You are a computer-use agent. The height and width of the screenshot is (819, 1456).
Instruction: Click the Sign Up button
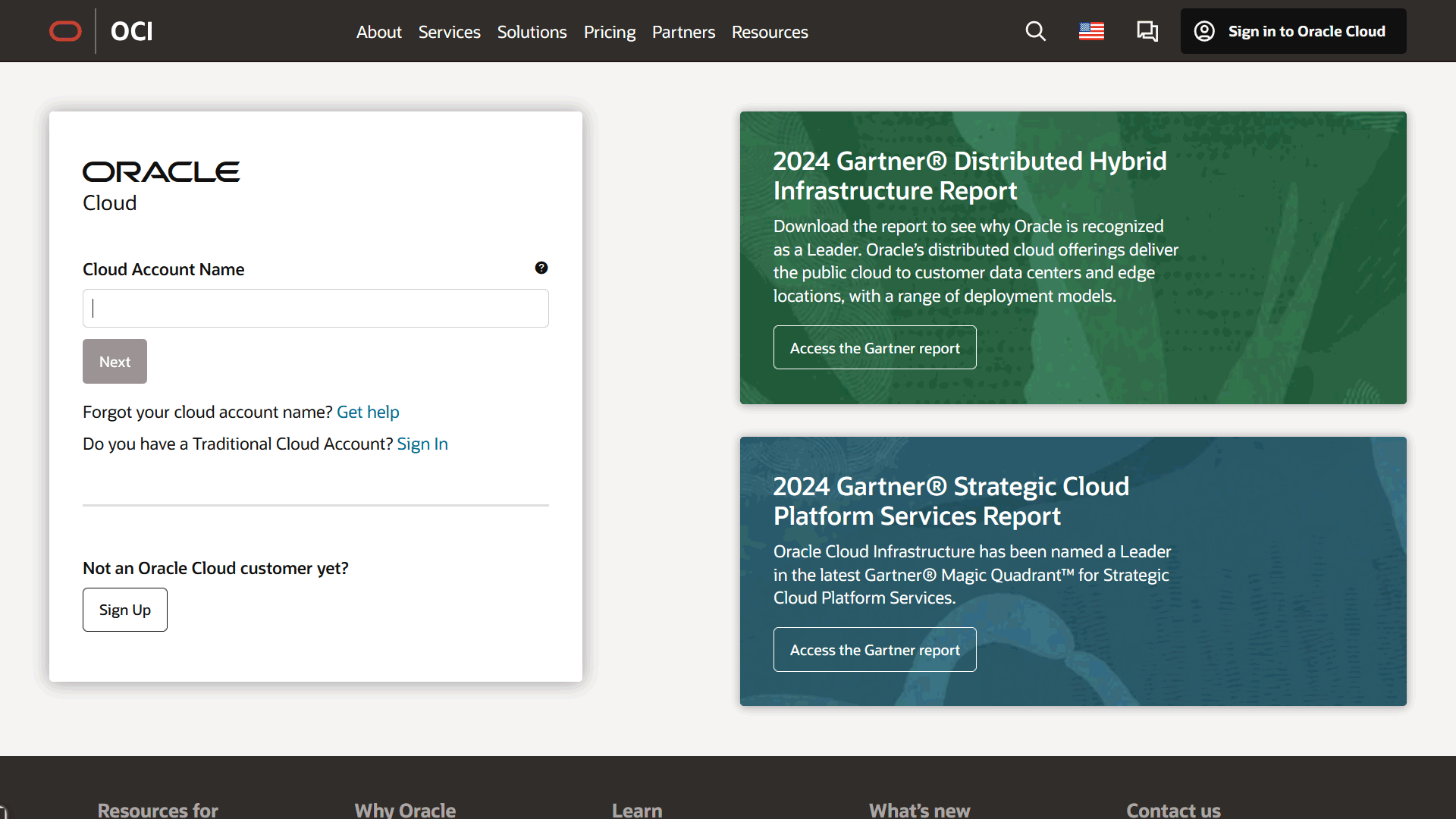point(125,610)
